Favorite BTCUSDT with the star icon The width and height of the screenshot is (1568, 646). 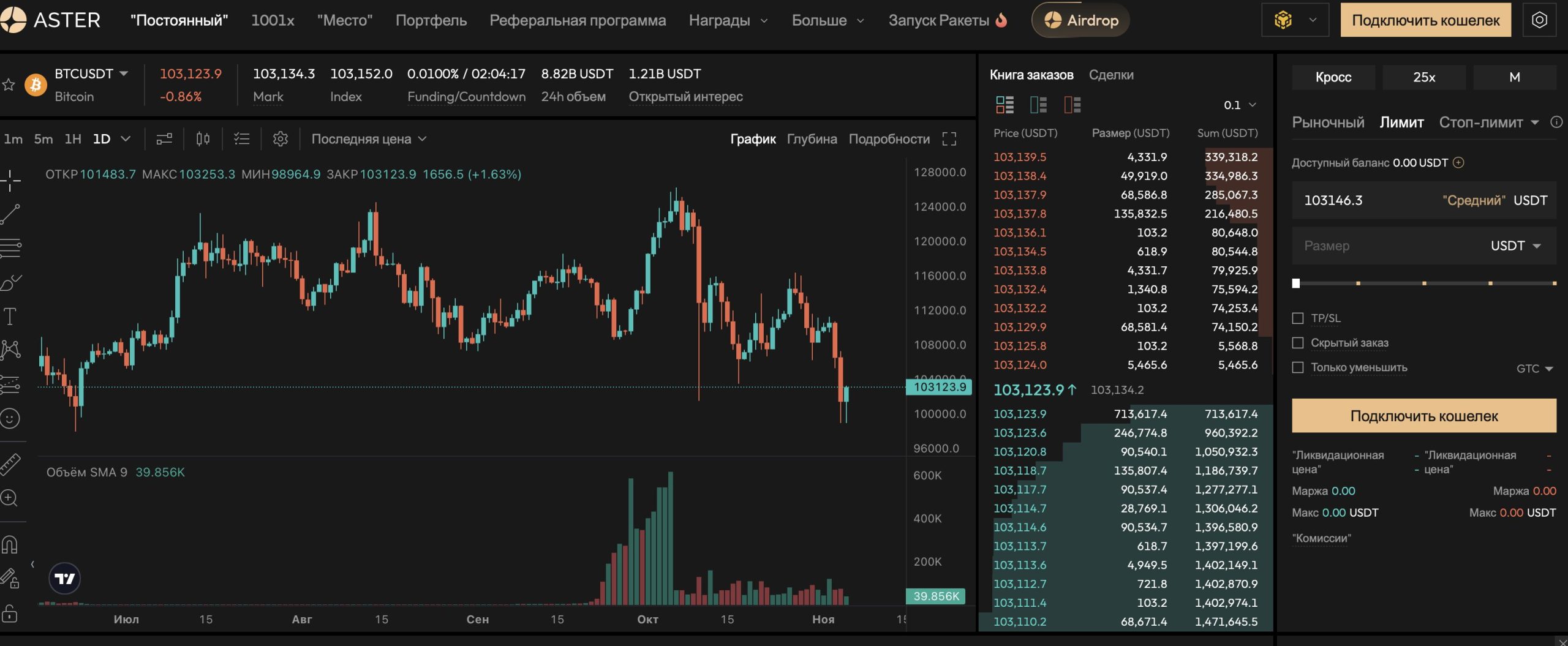(9, 85)
